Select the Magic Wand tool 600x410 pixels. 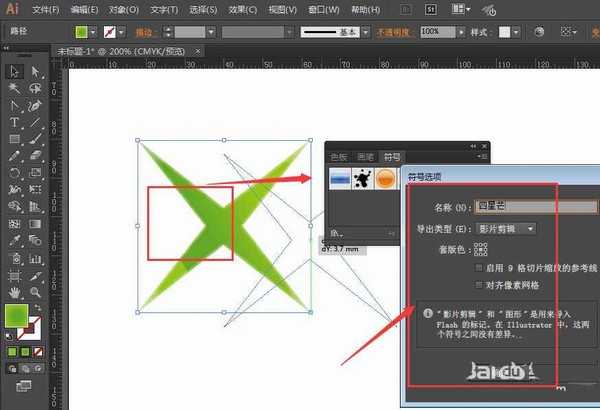pos(14,89)
